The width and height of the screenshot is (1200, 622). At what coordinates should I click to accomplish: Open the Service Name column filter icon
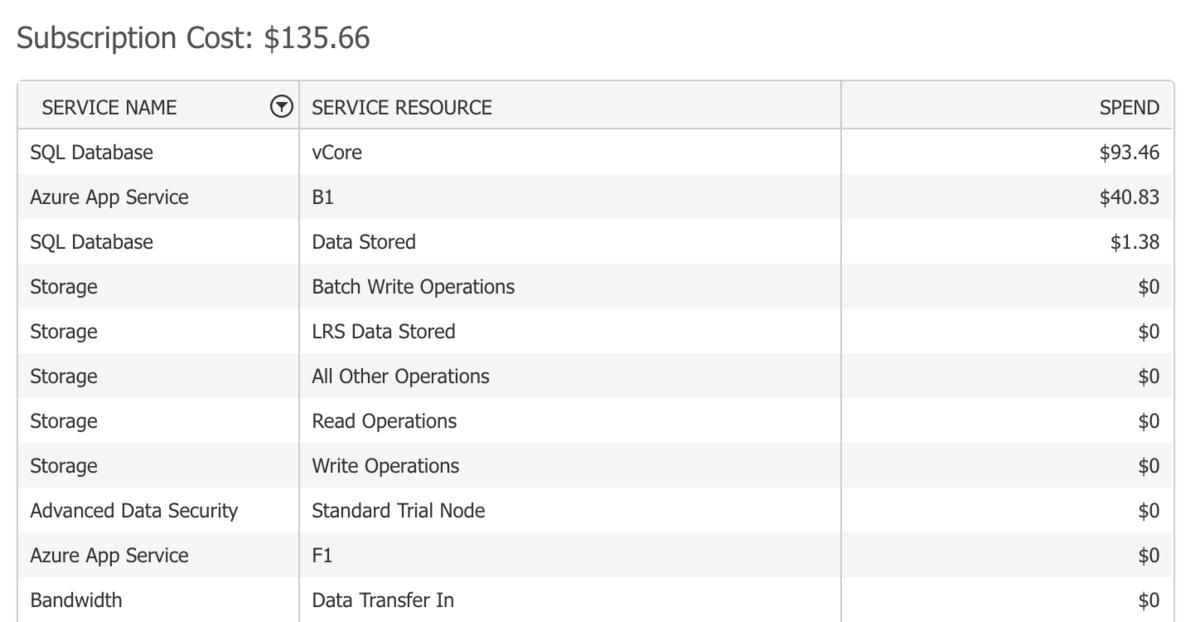tap(282, 107)
